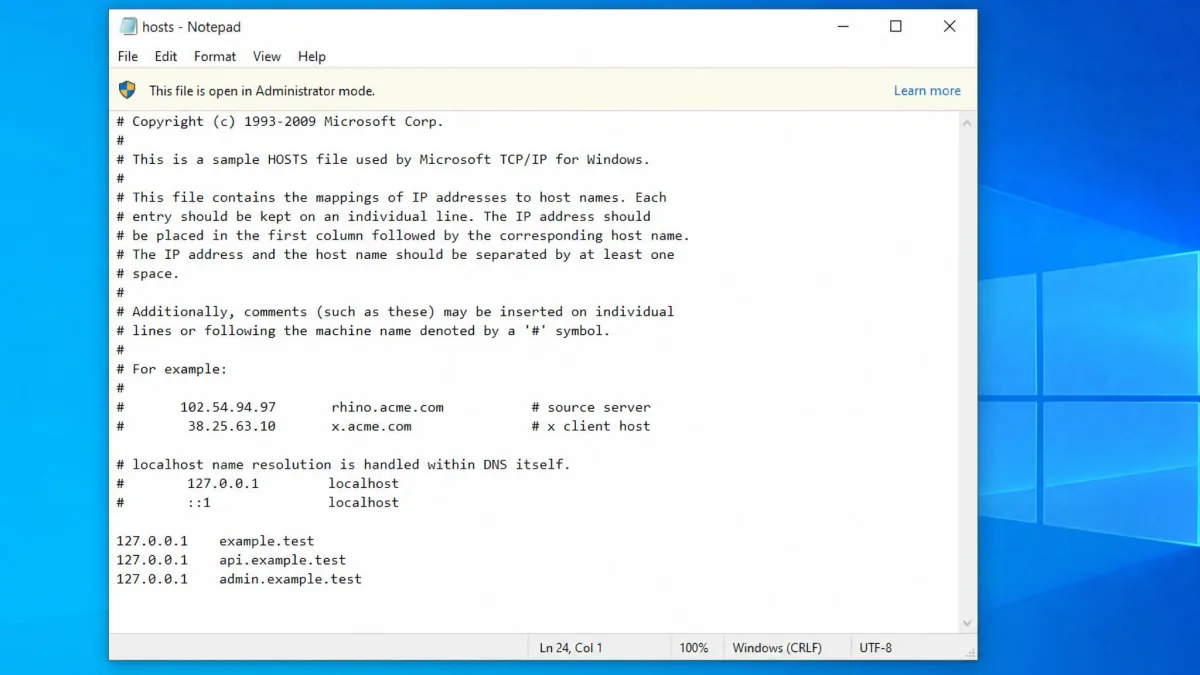Click the host name admin.example.test
Image resolution: width=1200 pixels, height=675 pixels.
pos(291,579)
